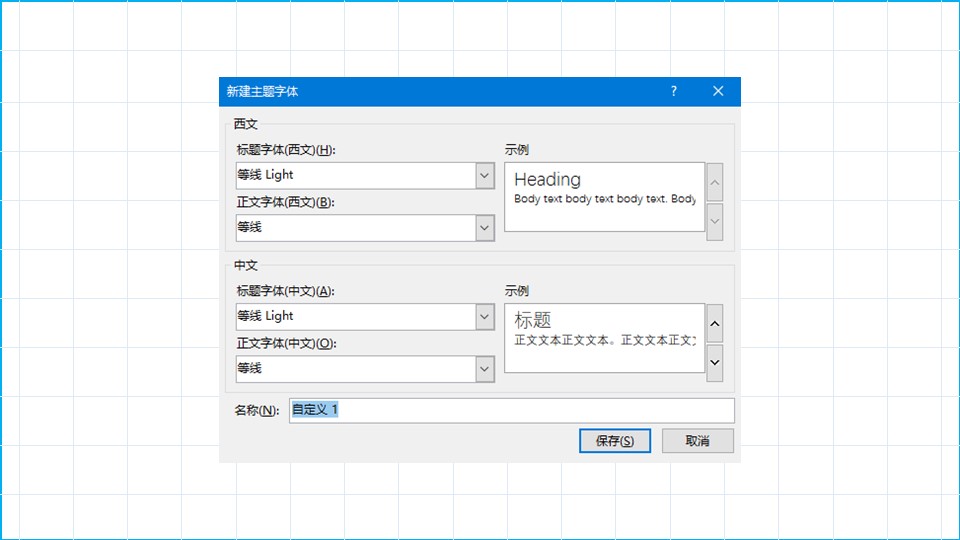The image size is (960, 540).
Task: Click the 正文字体(西文) combo box text field
Action: click(x=356, y=228)
